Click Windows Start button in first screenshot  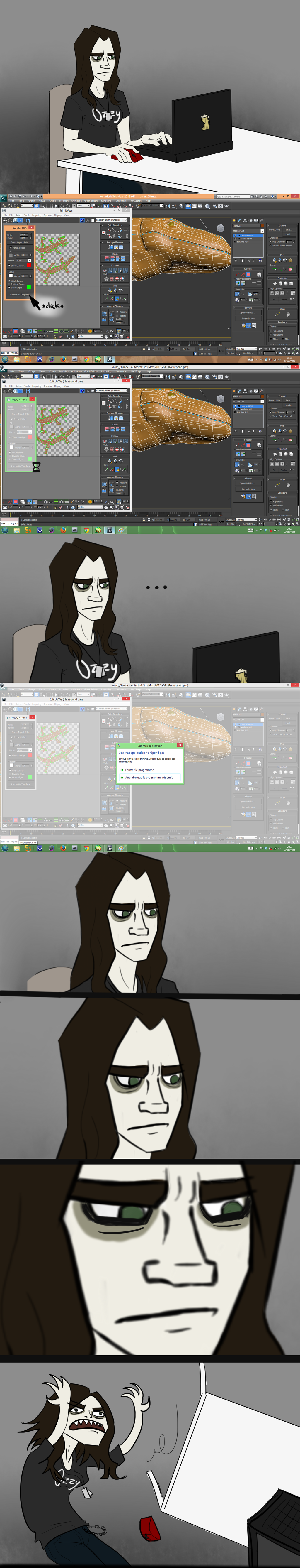pos(6,359)
